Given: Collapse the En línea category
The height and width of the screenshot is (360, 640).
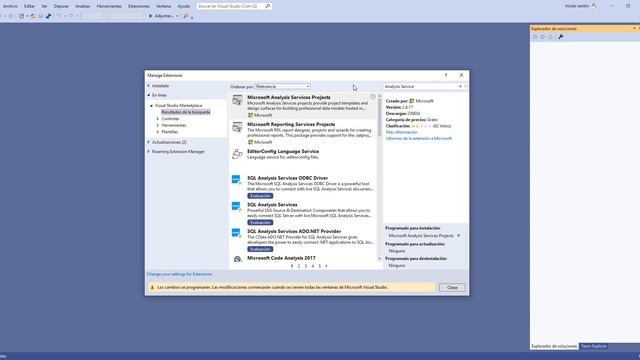Looking at the screenshot, I should click(149, 95).
